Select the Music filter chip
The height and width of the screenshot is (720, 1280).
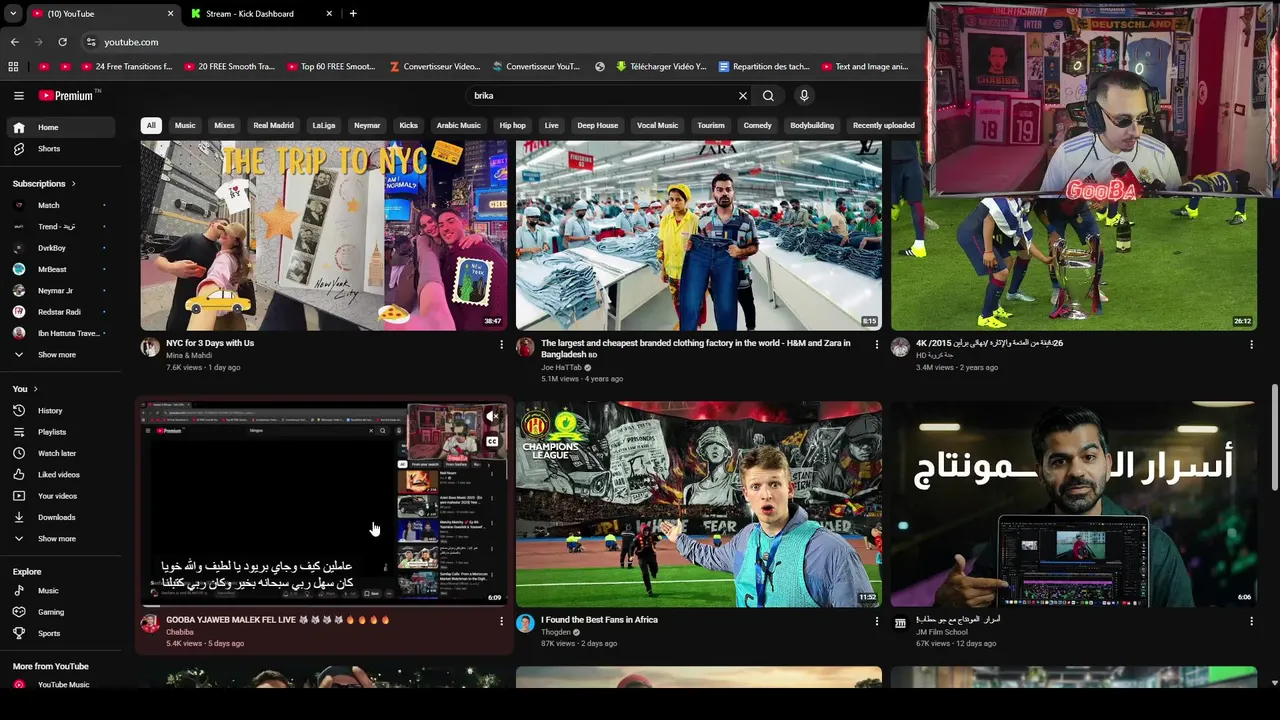[x=185, y=126]
